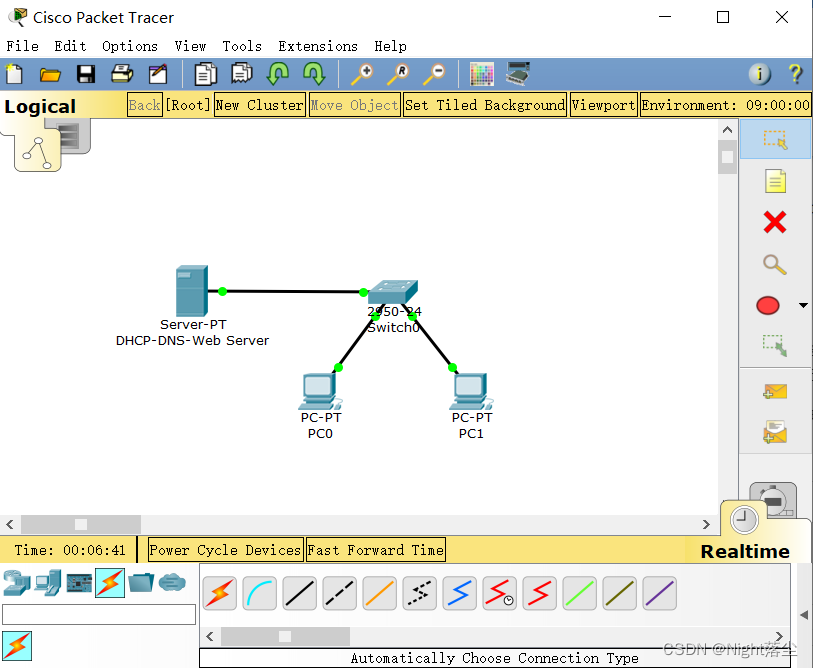Open the Options menu
Viewport: 813px width, 668px height.
130,46
